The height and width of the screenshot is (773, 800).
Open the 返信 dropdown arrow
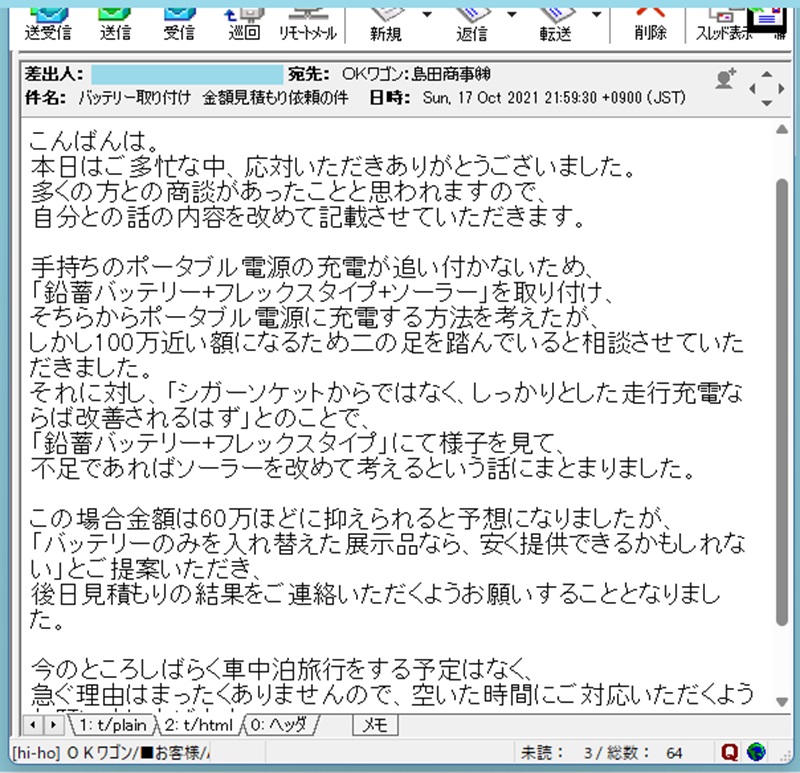point(513,14)
